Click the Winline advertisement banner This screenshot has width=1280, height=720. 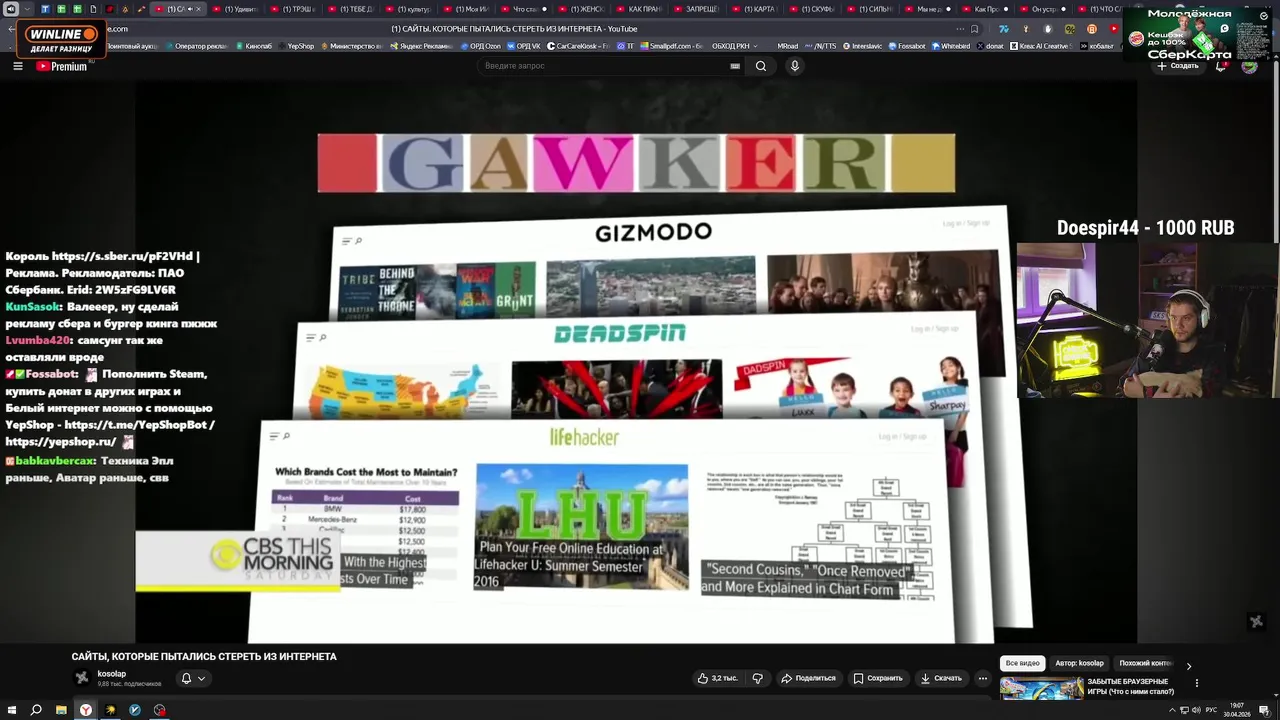[x=62, y=40]
